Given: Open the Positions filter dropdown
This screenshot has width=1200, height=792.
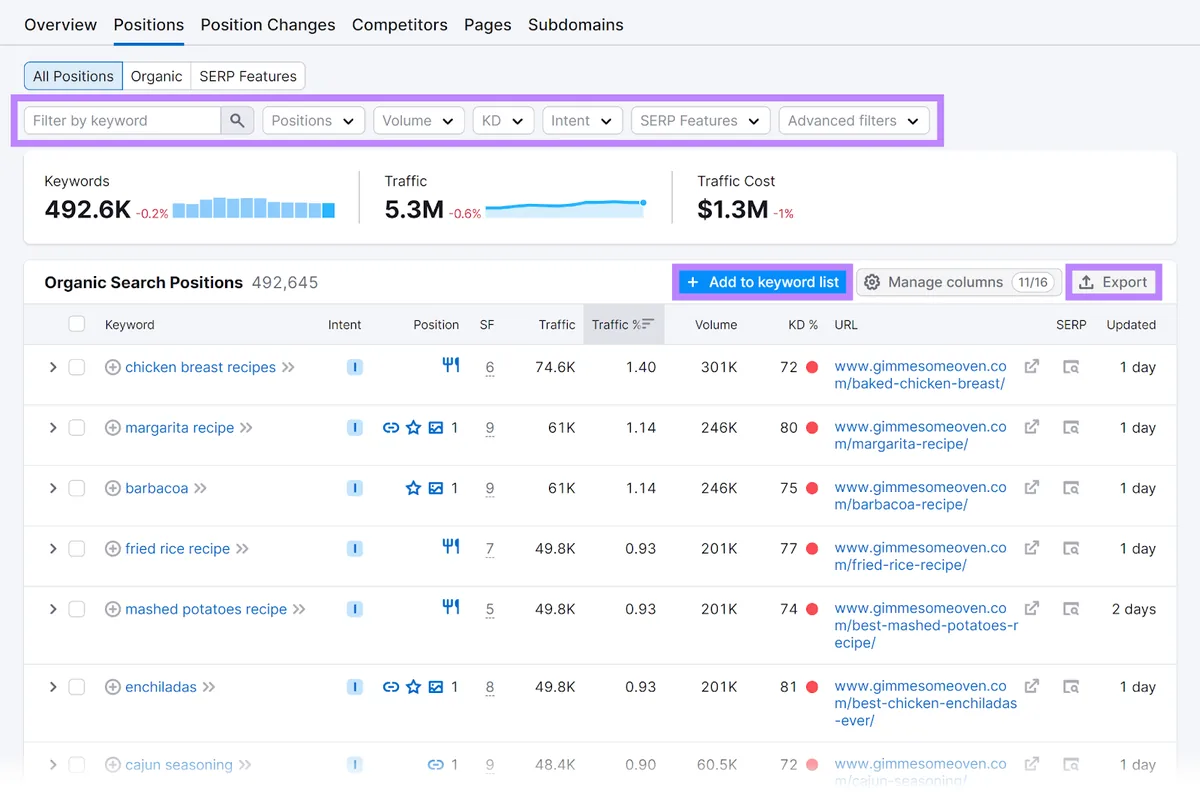Looking at the screenshot, I should [313, 121].
